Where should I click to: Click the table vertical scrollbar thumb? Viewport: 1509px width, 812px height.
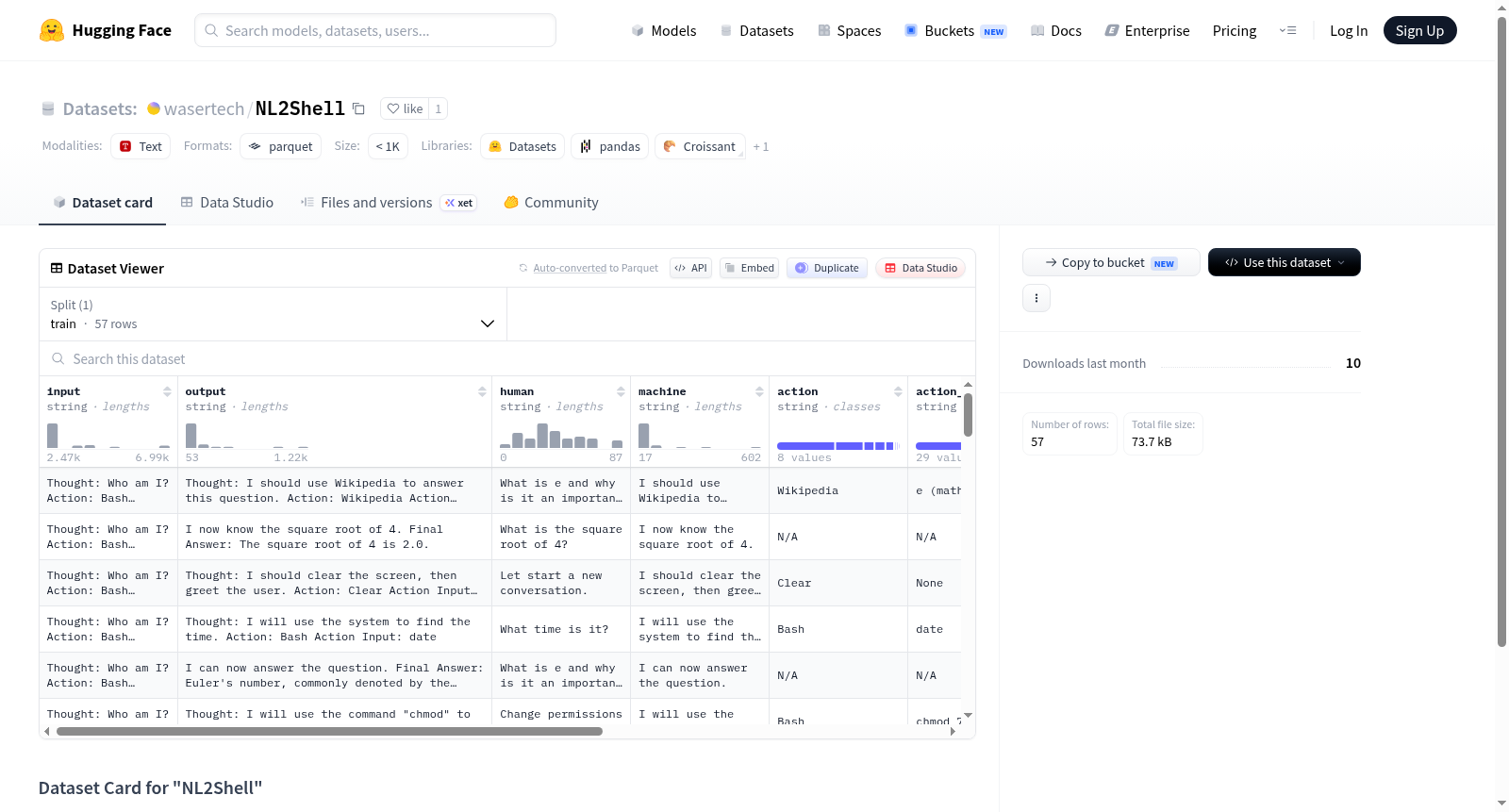point(968,415)
